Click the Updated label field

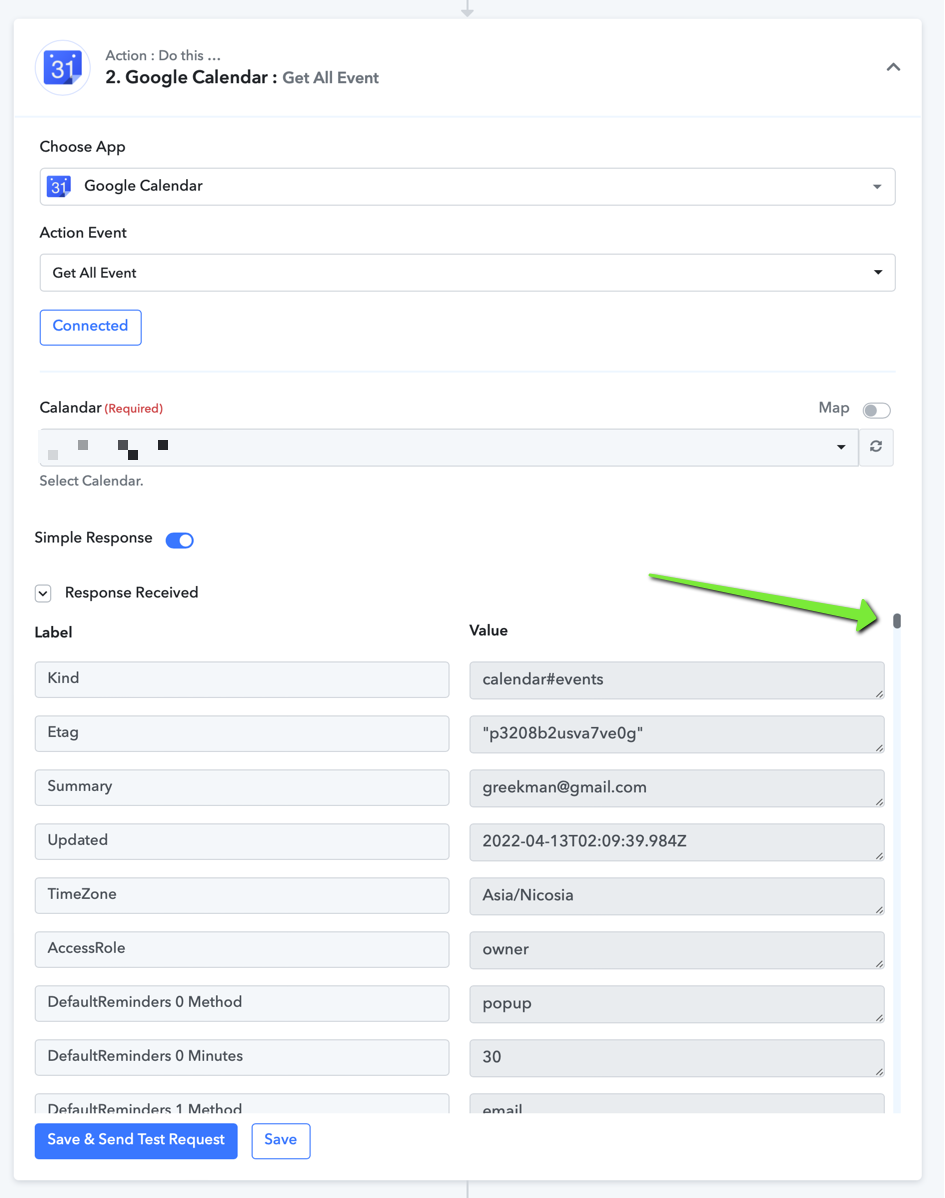click(241, 841)
